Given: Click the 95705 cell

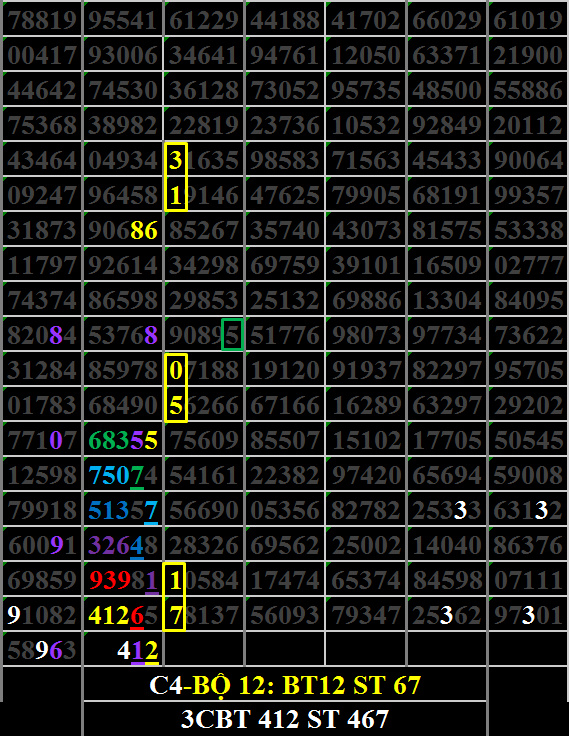Looking at the screenshot, I should (x=528, y=369).
